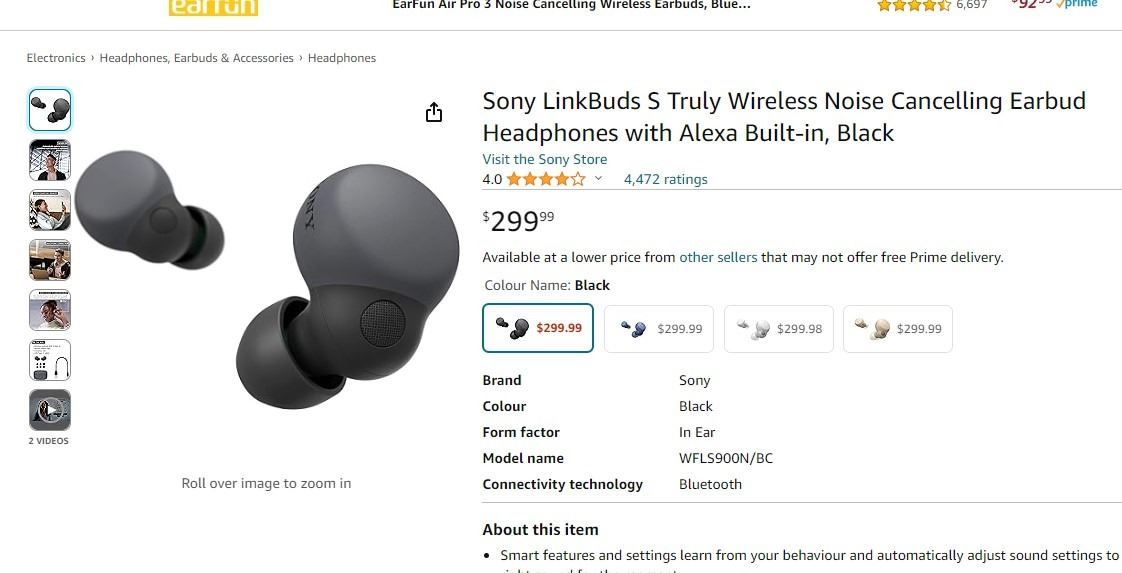Go to Electronics breadcrumb category
Image resolution: width=1122 pixels, height=573 pixels.
point(56,58)
